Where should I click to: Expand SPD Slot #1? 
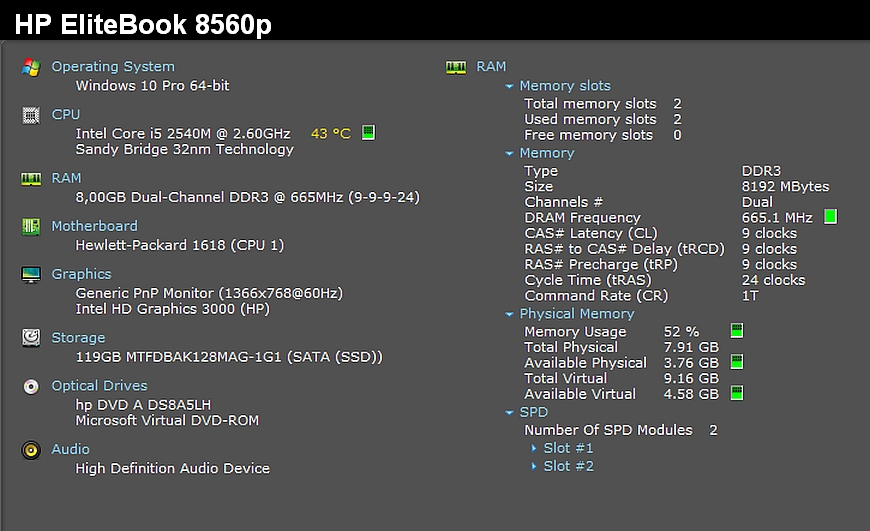click(534, 449)
